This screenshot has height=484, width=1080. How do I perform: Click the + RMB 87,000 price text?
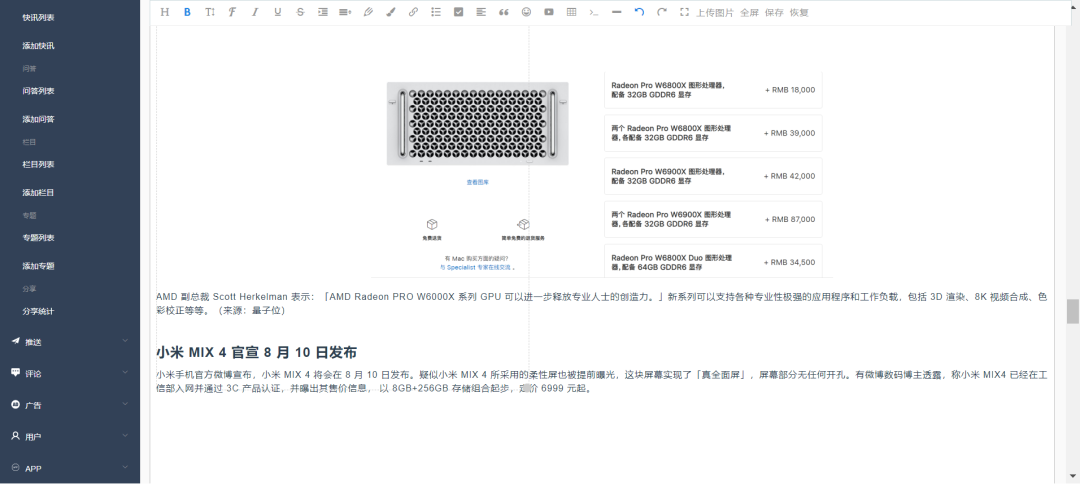789,220
